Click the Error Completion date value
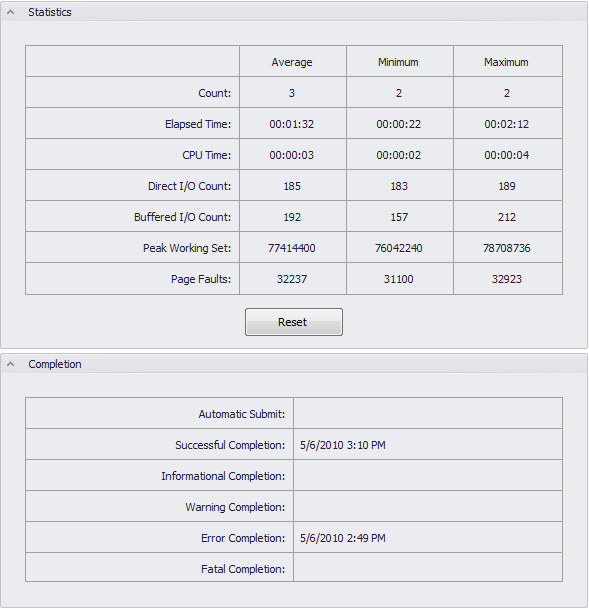 click(x=343, y=538)
